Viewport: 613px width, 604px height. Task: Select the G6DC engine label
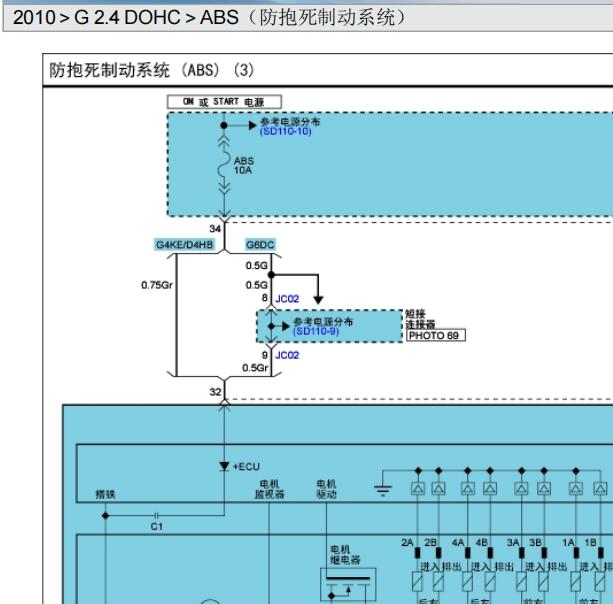(x=260, y=245)
